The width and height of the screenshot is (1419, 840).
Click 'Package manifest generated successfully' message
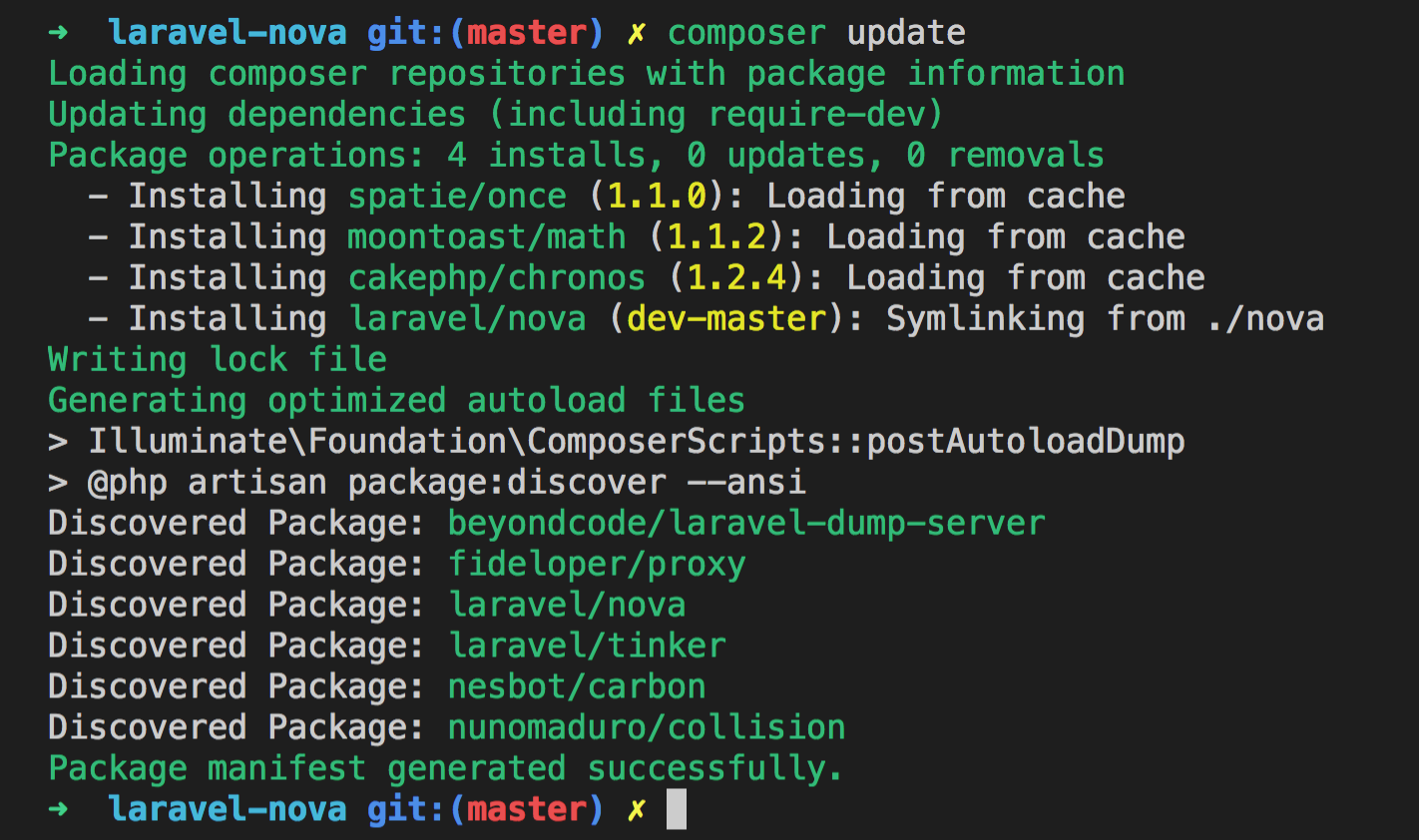click(x=446, y=768)
